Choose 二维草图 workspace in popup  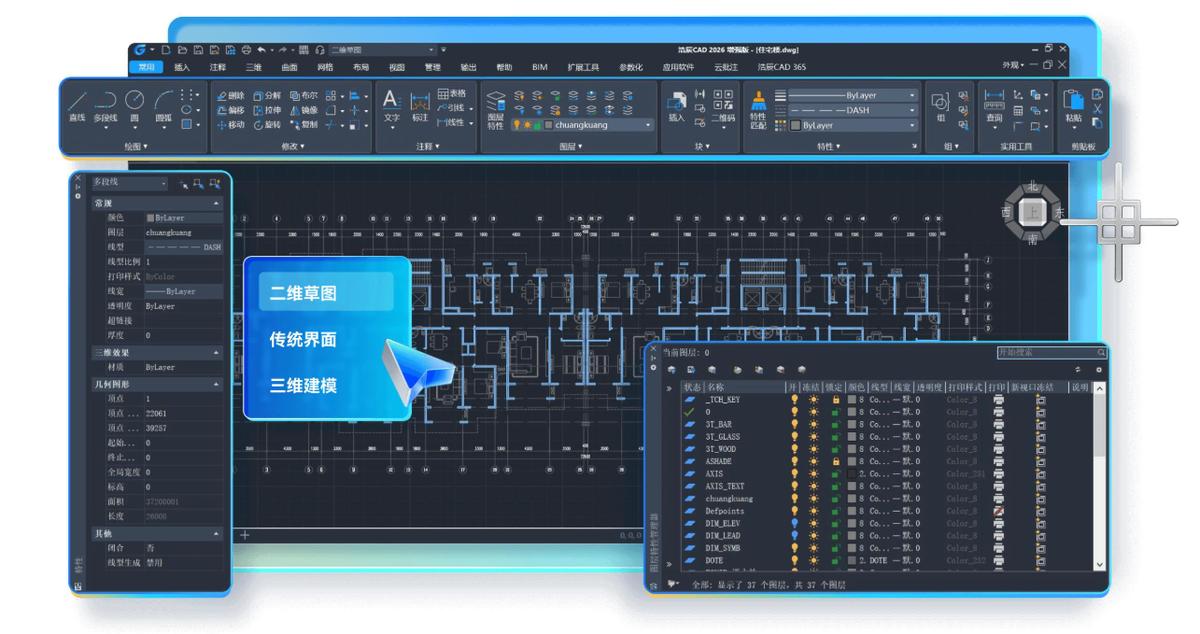326,293
